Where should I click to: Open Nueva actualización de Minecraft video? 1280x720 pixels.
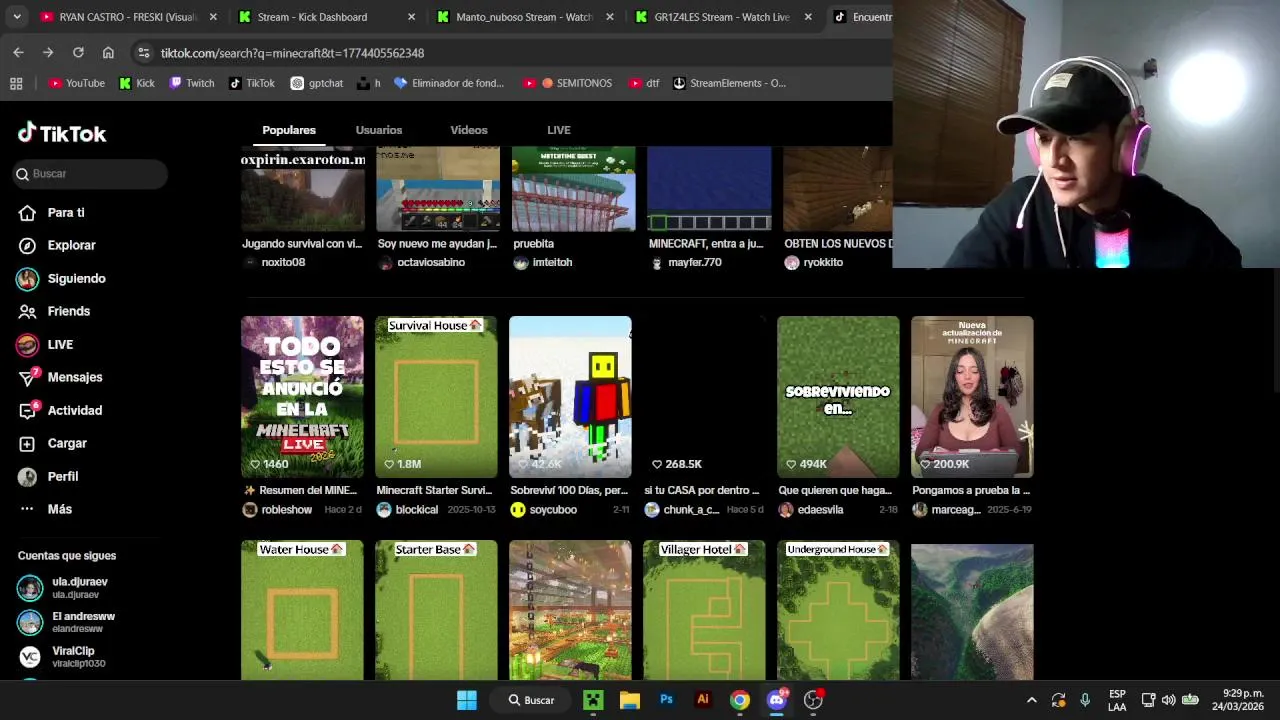click(x=972, y=397)
